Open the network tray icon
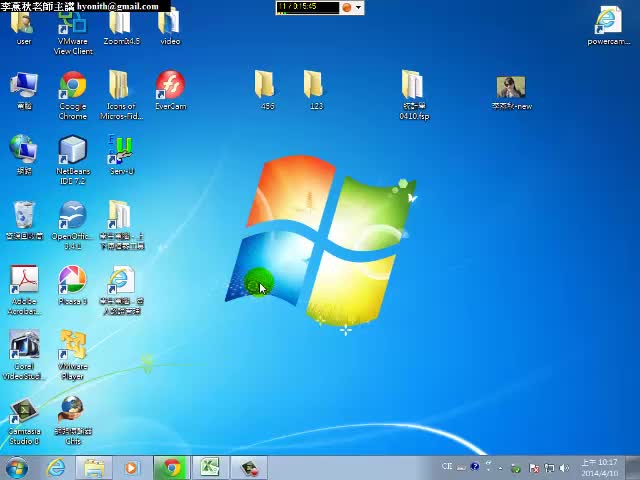This screenshot has width=640, height=480. click(x=550, y=468)
